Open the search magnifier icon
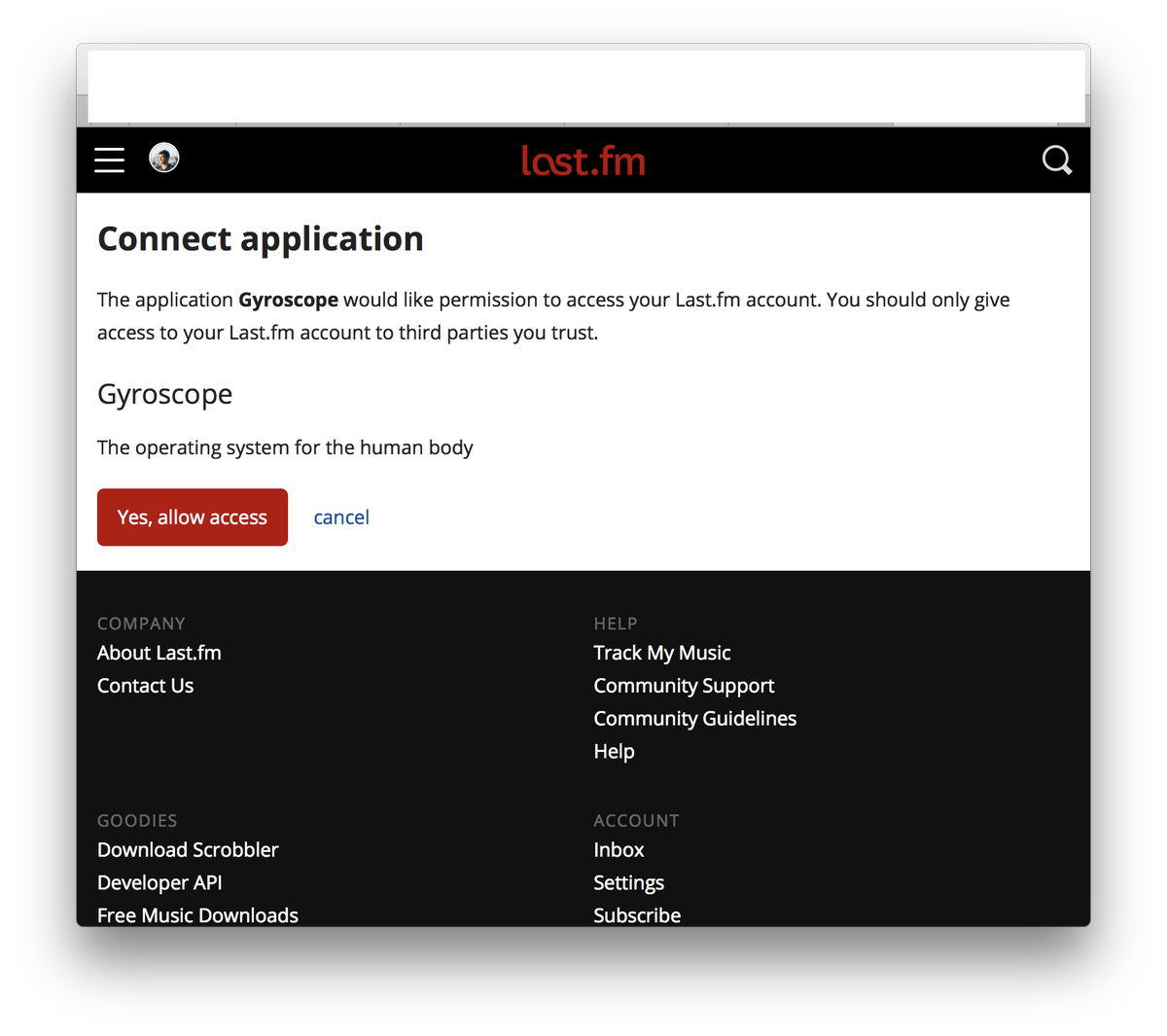The height and width of the screenshot is (1036, 1167). pyautogui.click(x=1057, y=160)
